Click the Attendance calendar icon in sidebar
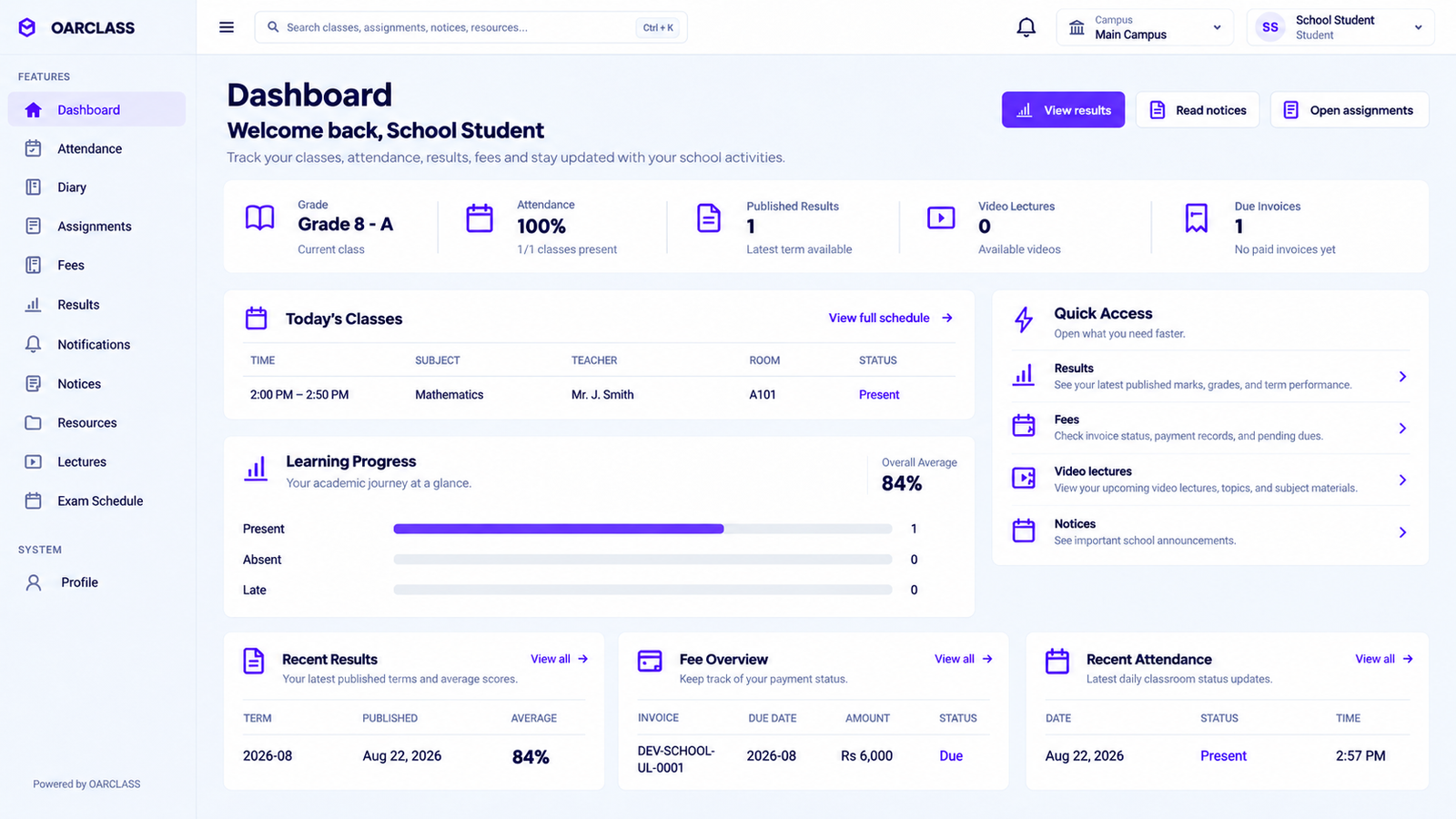 click(x=34, y=148)
